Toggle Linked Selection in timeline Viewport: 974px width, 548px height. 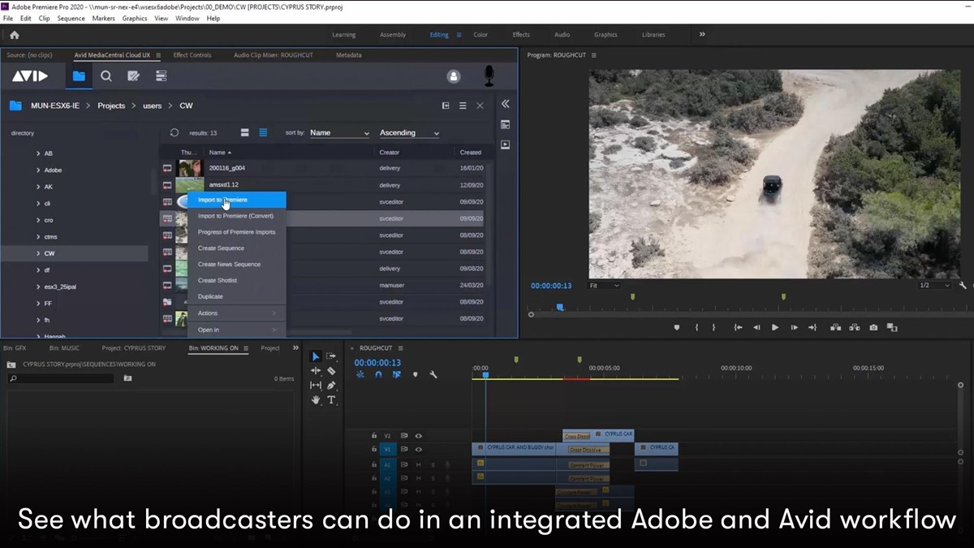396,375
